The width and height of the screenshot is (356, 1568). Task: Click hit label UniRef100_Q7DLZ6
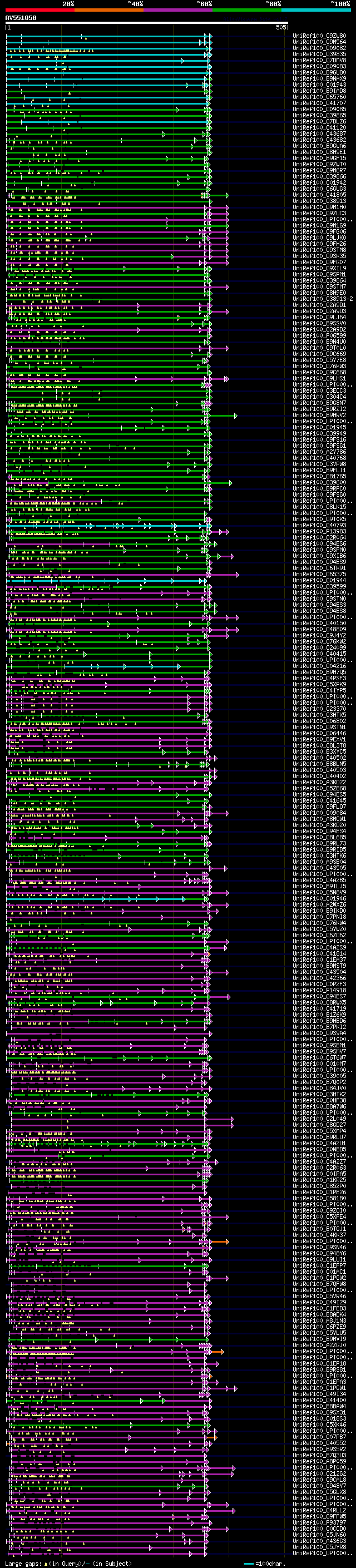(319, 121)
